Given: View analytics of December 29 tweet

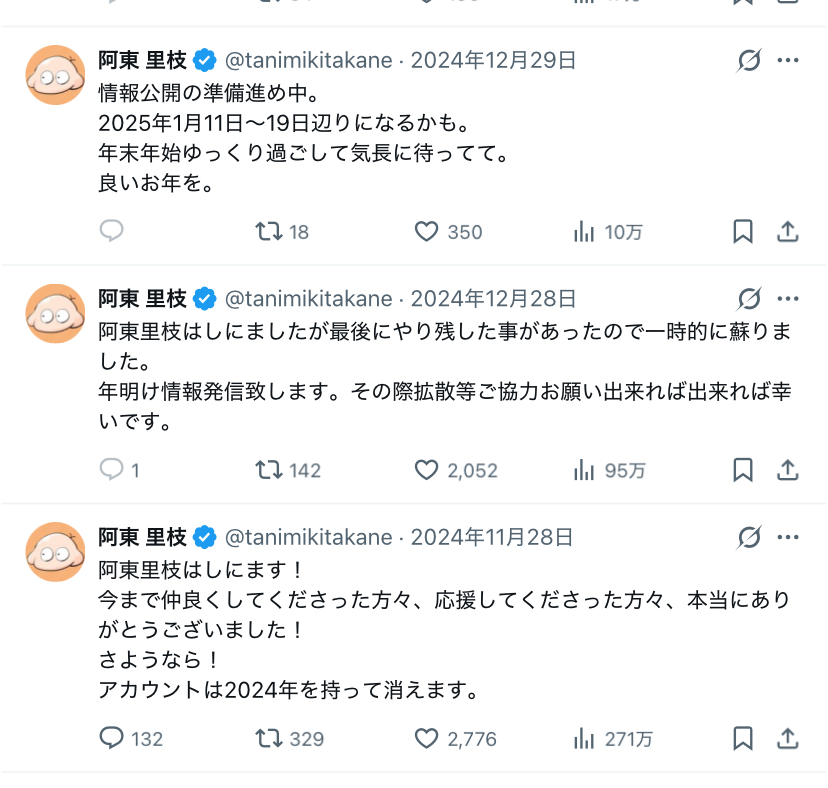Looking at the screenshot, I should point(585,232).
